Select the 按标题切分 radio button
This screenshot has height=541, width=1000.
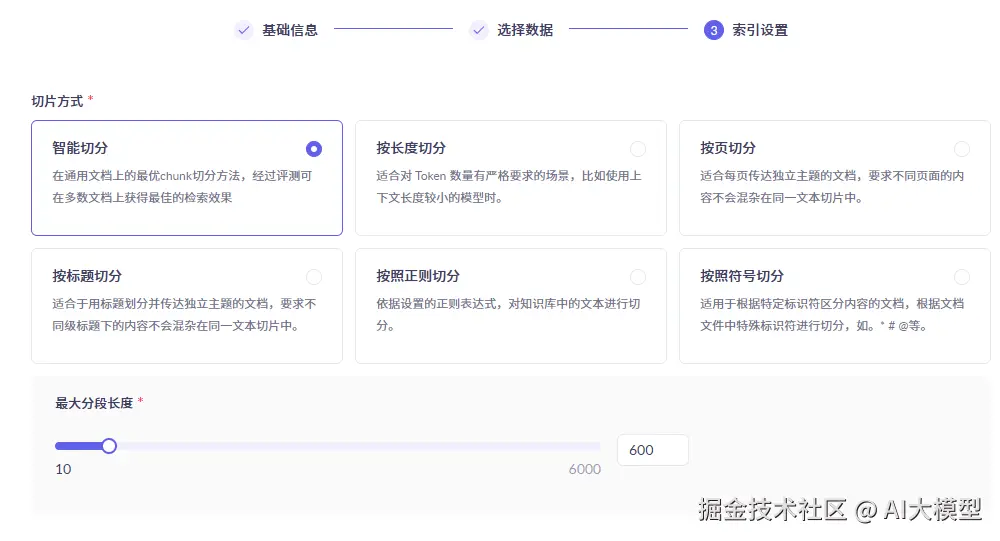pyautogui.click(x=314, y=277)
